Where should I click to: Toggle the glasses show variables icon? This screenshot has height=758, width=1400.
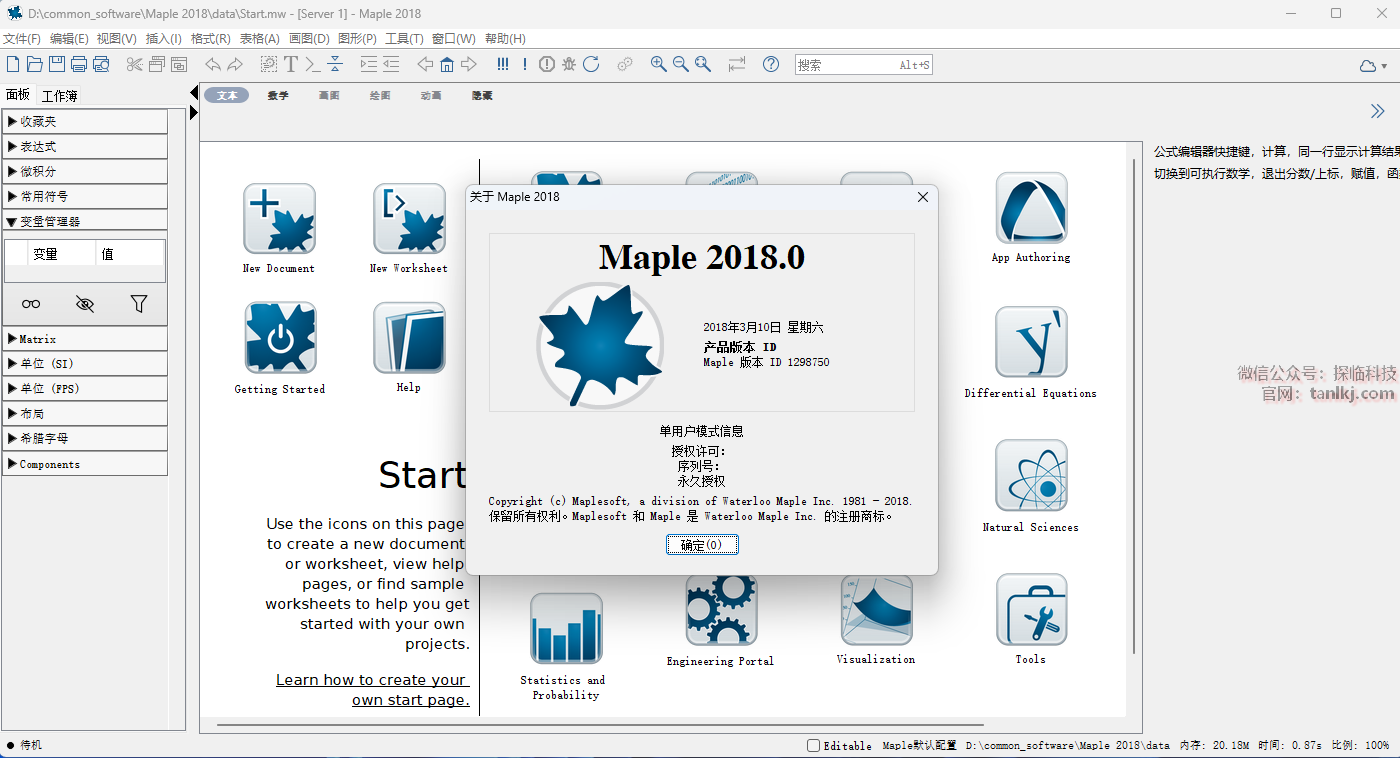pyautogui.click(x=32, y=304)
